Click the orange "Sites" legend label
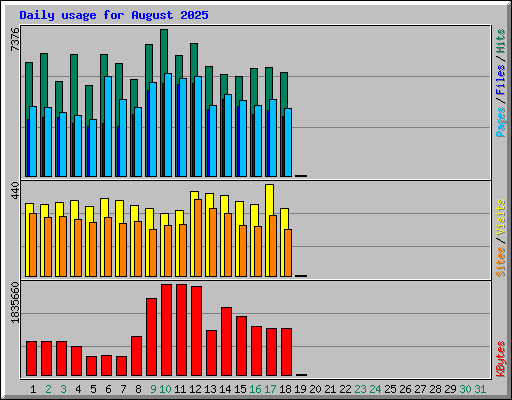This screenshot has height=400, width=512. (x=500, y=262)
